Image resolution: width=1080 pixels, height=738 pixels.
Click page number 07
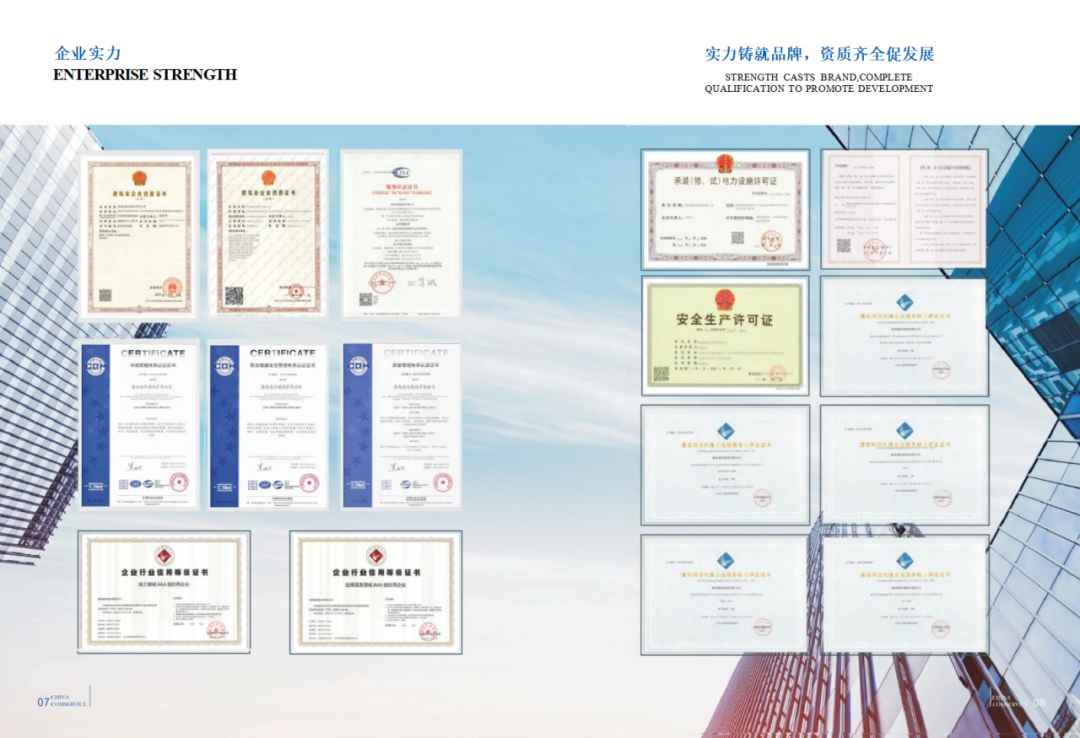(43, 702)
